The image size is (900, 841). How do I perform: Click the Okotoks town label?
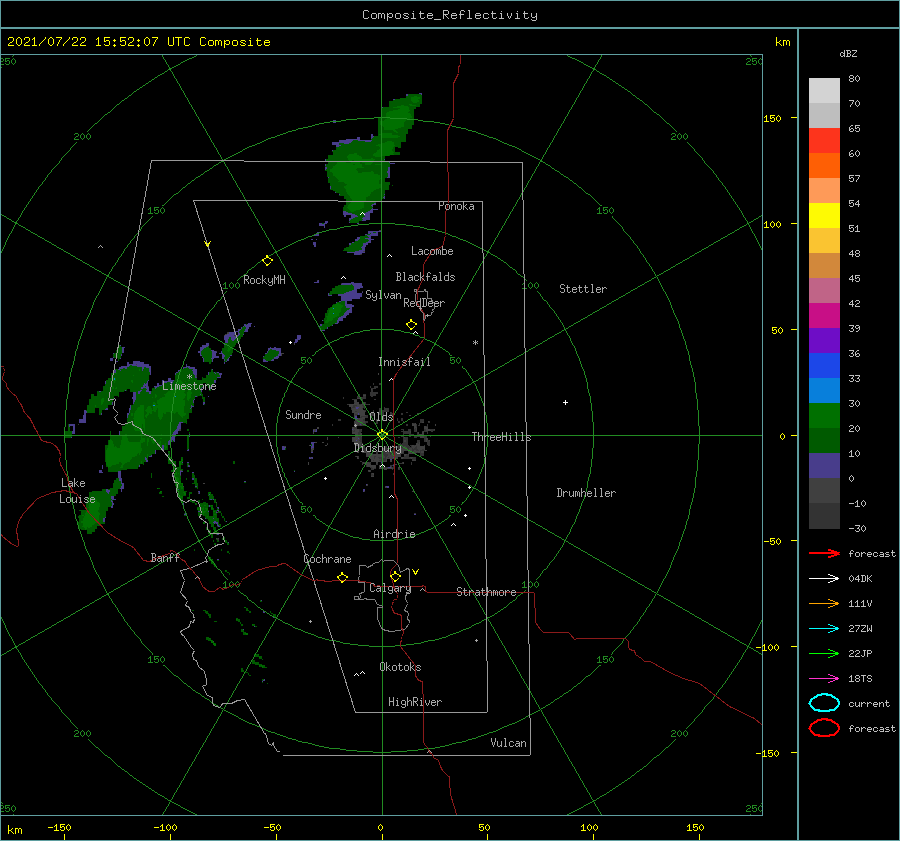click(x=400, y=667)
